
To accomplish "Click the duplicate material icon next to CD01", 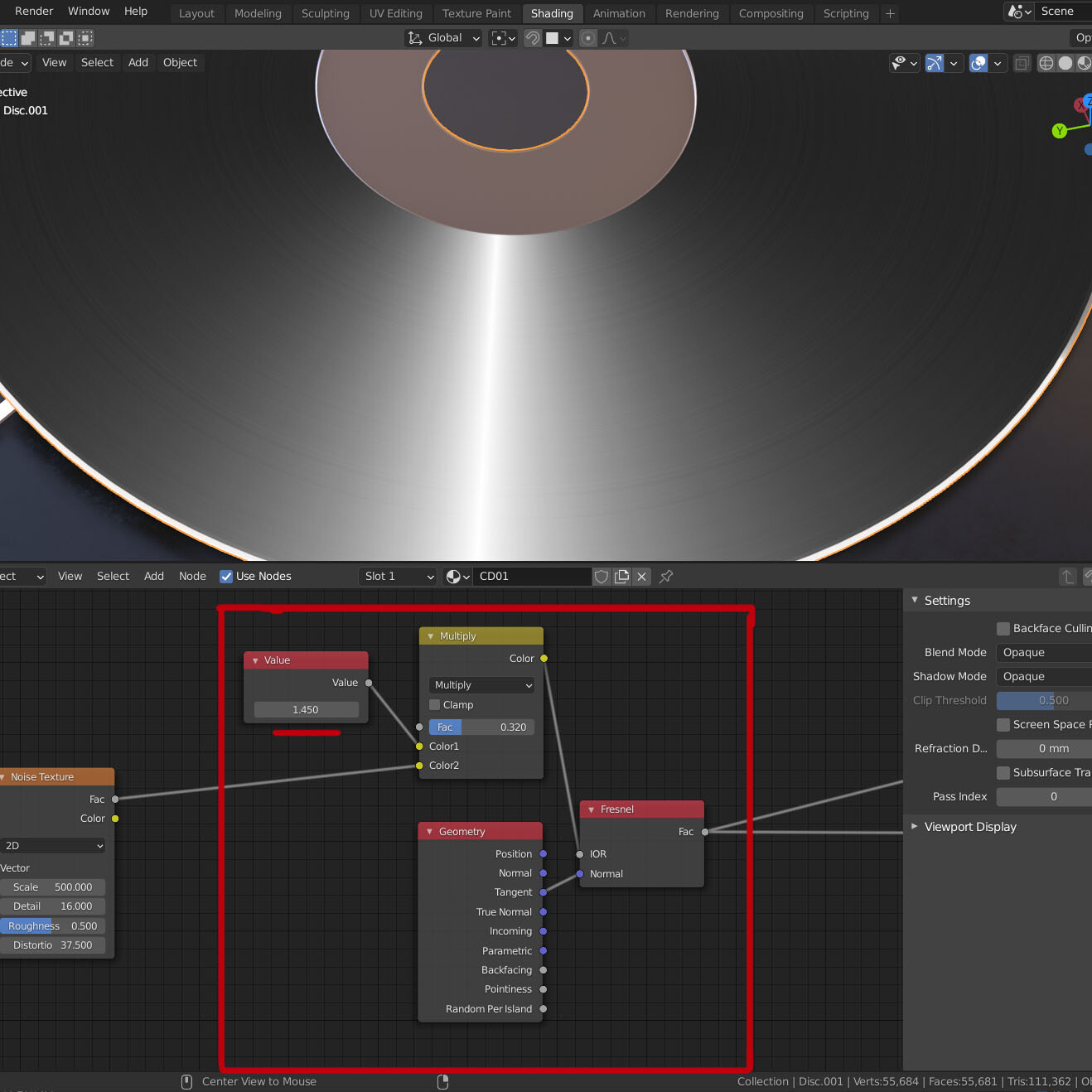I will tap(621, 577).
